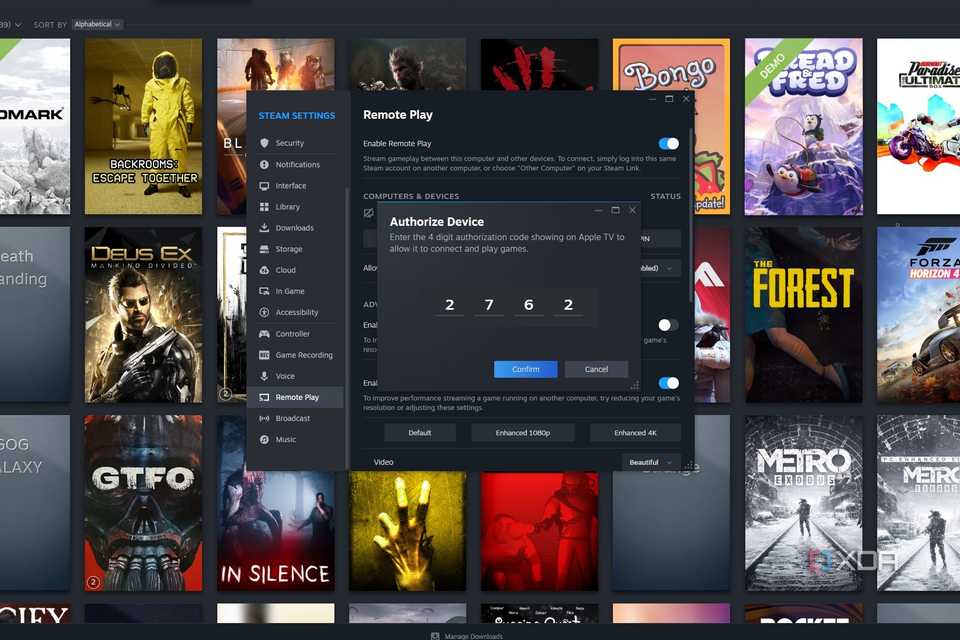
Task: Open Cloud settings via the cloud icon
Action: (267, 269)
